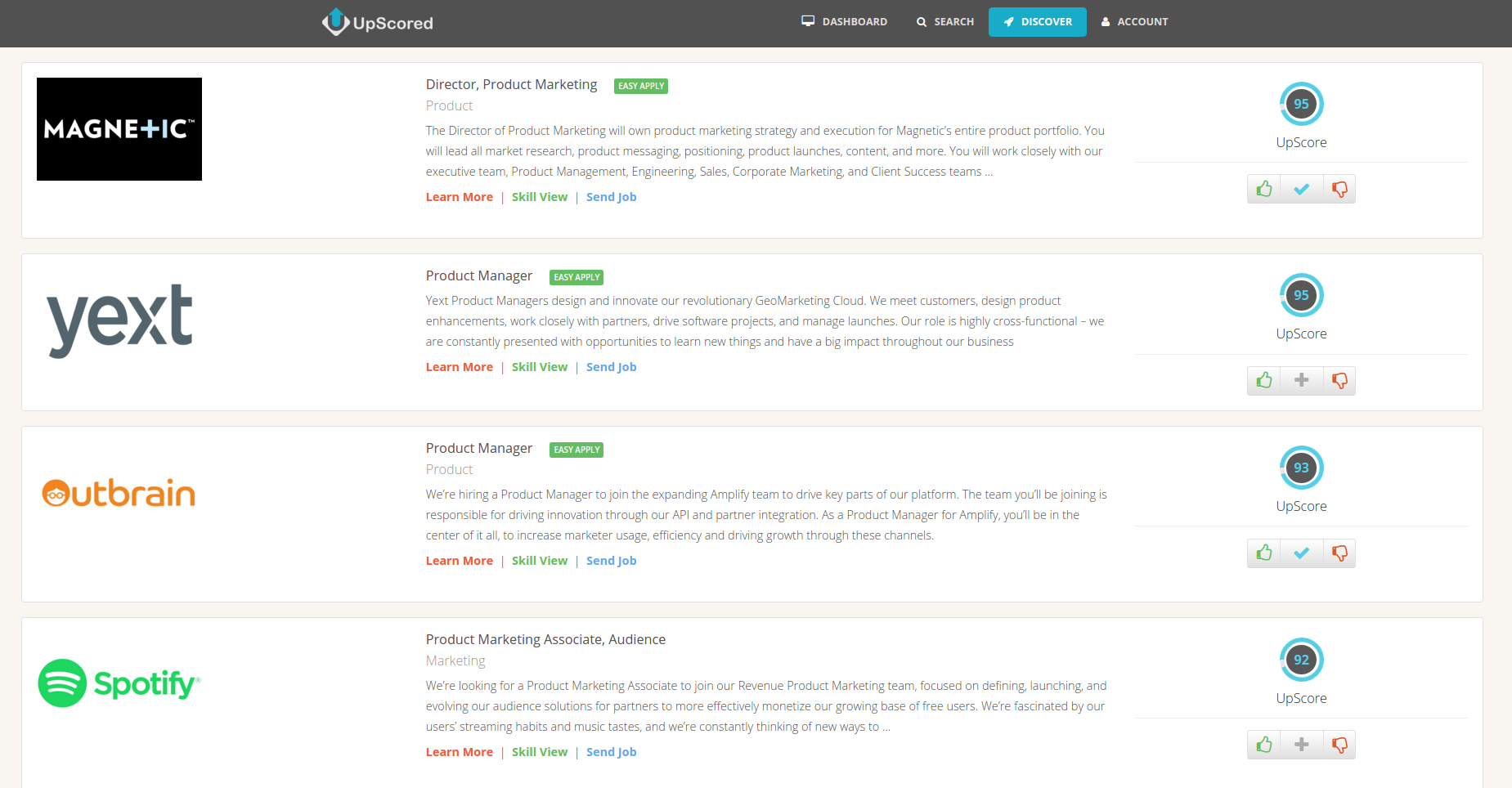Click Send Job for Spotify listing
Screen dimensions: 1512x788
(x=611, y=752)
